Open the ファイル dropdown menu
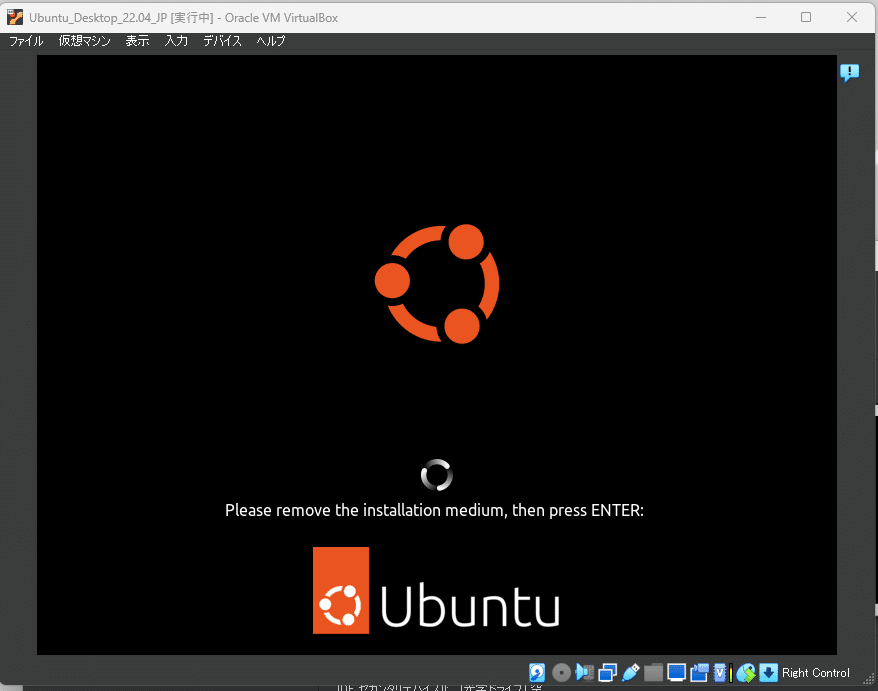The image size is (878, 691). [25, 41]
